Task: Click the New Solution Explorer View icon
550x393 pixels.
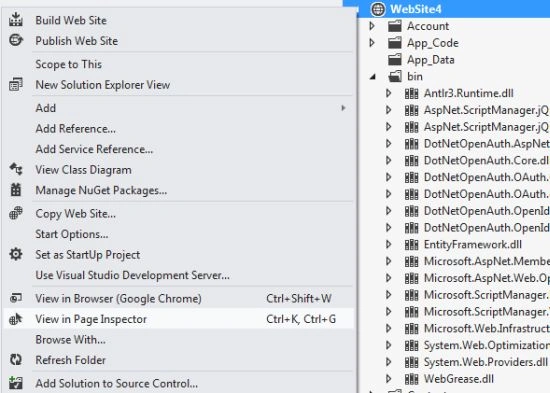Action: 16,85
